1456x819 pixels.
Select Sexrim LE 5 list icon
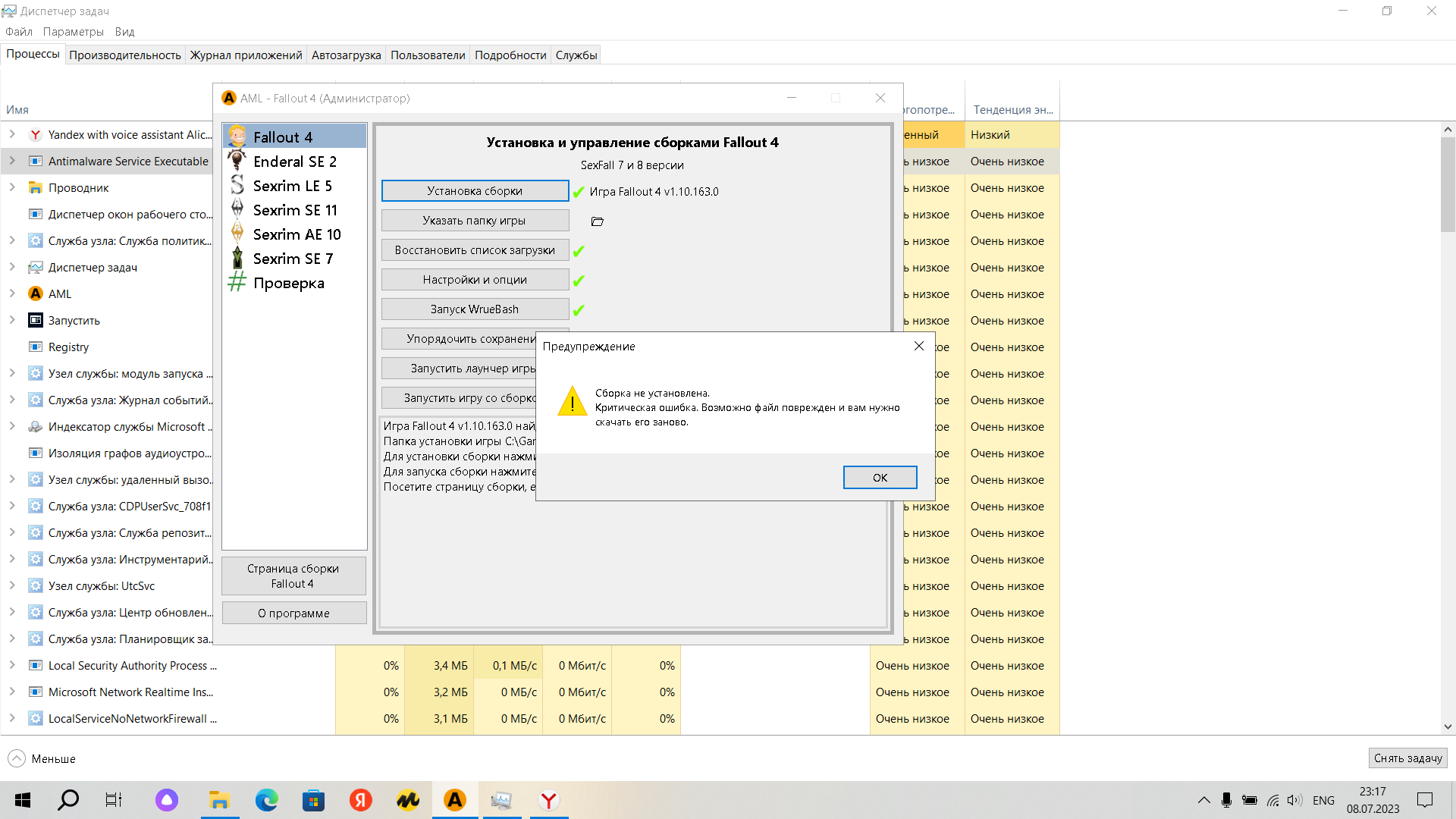coord(237,185)
